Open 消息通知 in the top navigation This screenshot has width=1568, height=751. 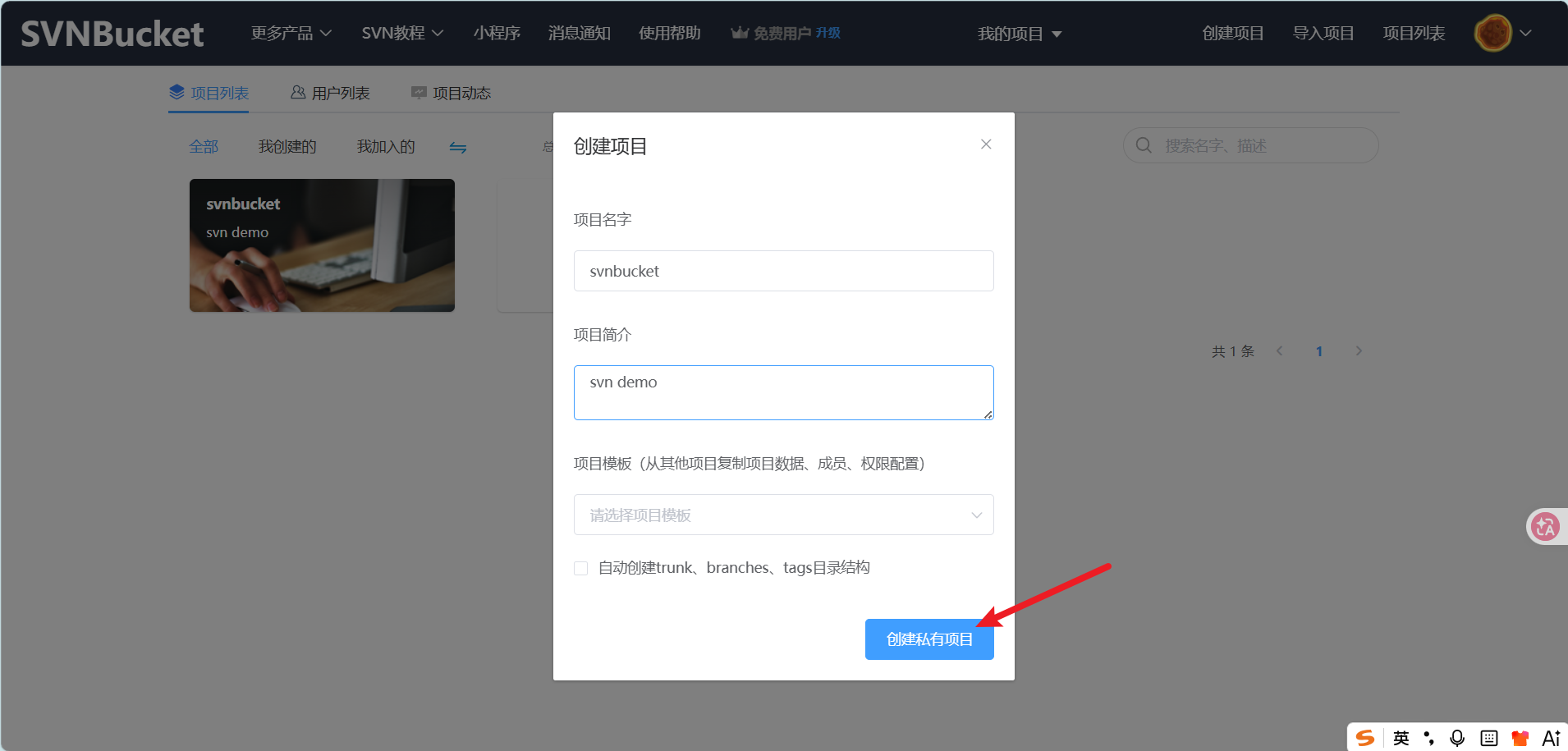(x=580, y=33)
